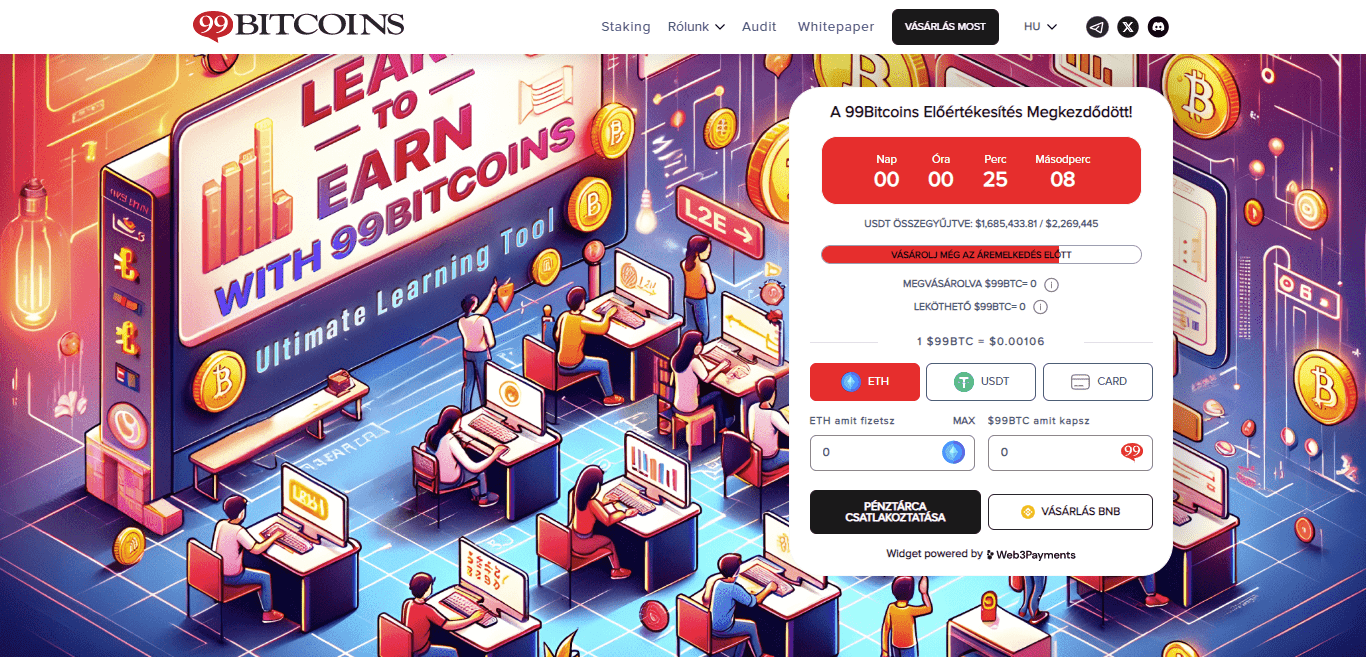The width and height of the screenshot is (1366, 657).
Task: Click info icon beside Megvásárolva $99BTC
Action: [1051, 285]
